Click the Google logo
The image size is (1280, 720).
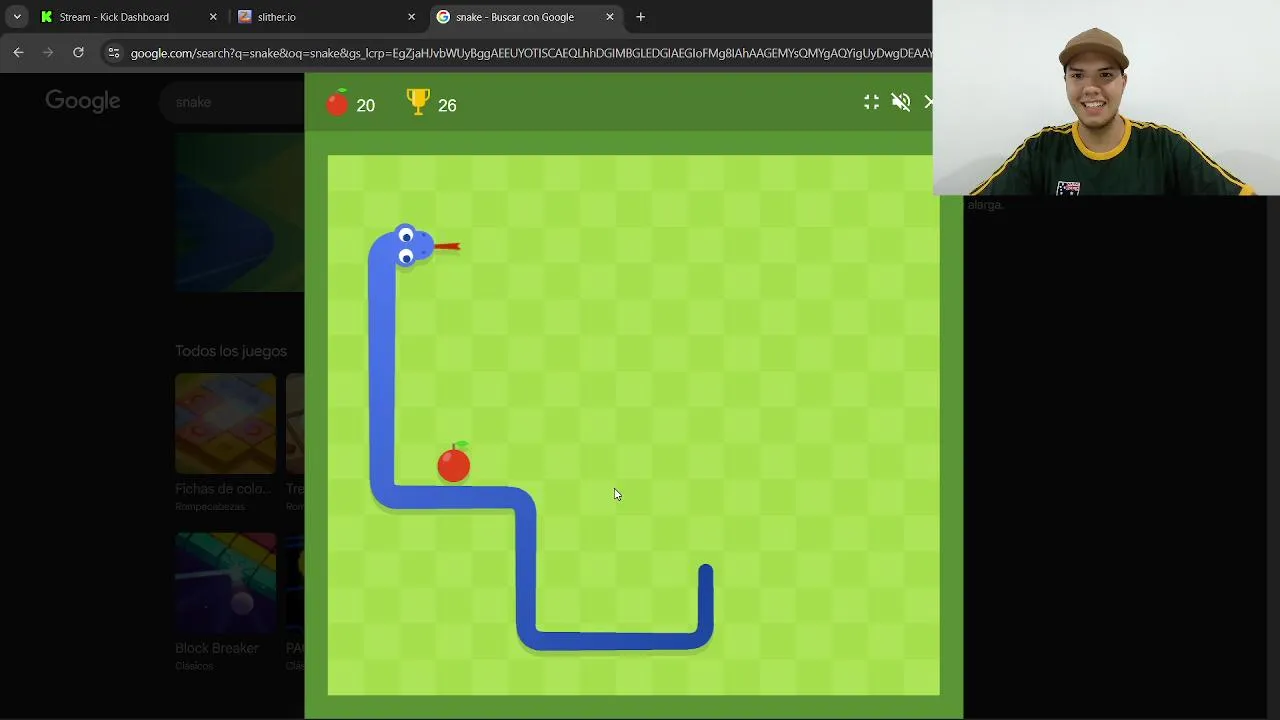[83, 101]
